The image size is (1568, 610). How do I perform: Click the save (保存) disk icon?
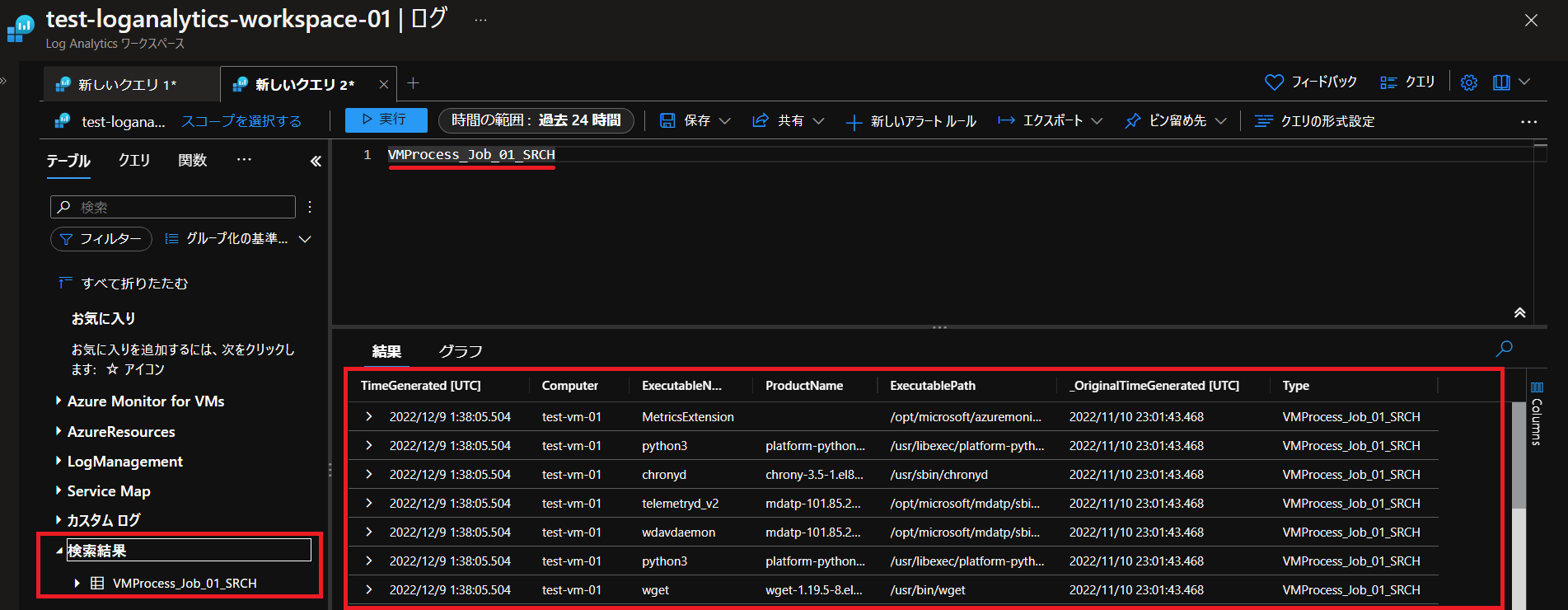click(667, 121)
